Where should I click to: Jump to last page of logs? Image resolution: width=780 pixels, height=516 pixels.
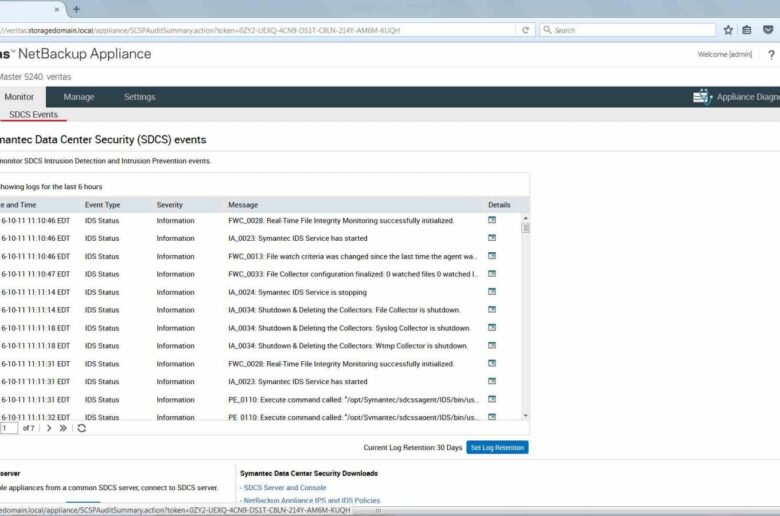(63, 428)
